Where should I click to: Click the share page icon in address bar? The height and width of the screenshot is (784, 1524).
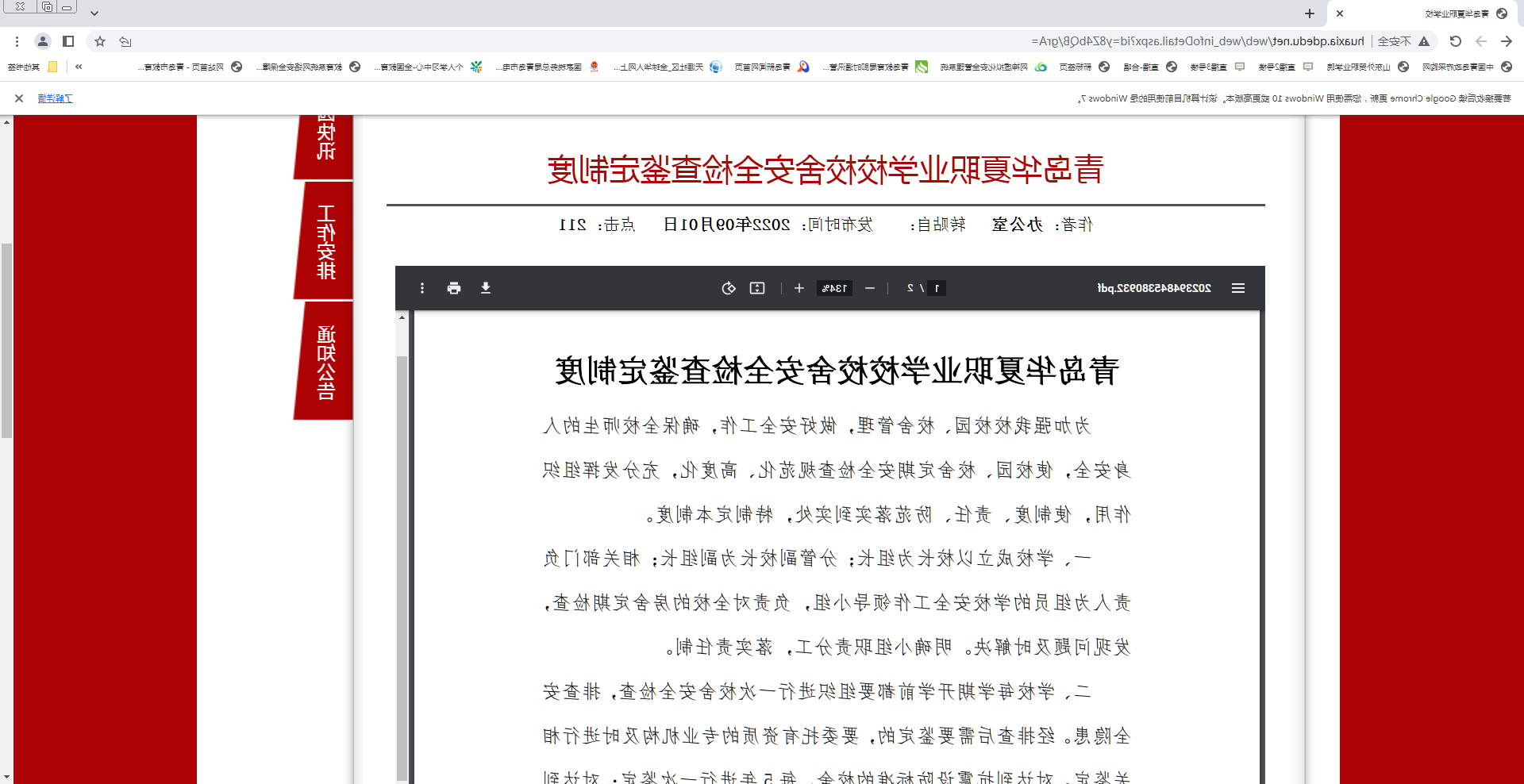(125, 41)
